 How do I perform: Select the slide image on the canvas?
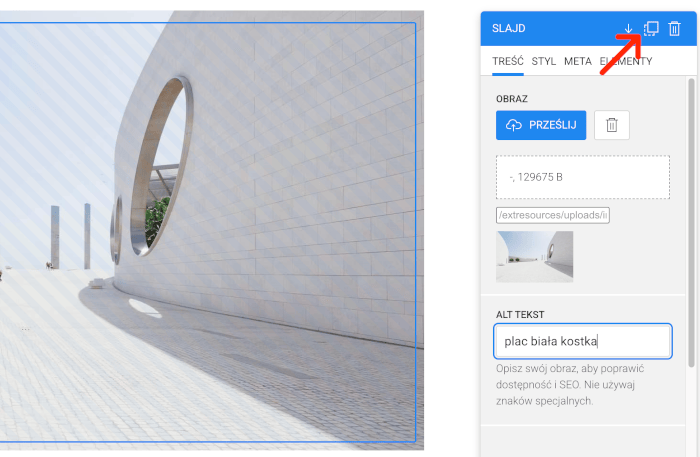pyautogui.click(x=208, y=232)
